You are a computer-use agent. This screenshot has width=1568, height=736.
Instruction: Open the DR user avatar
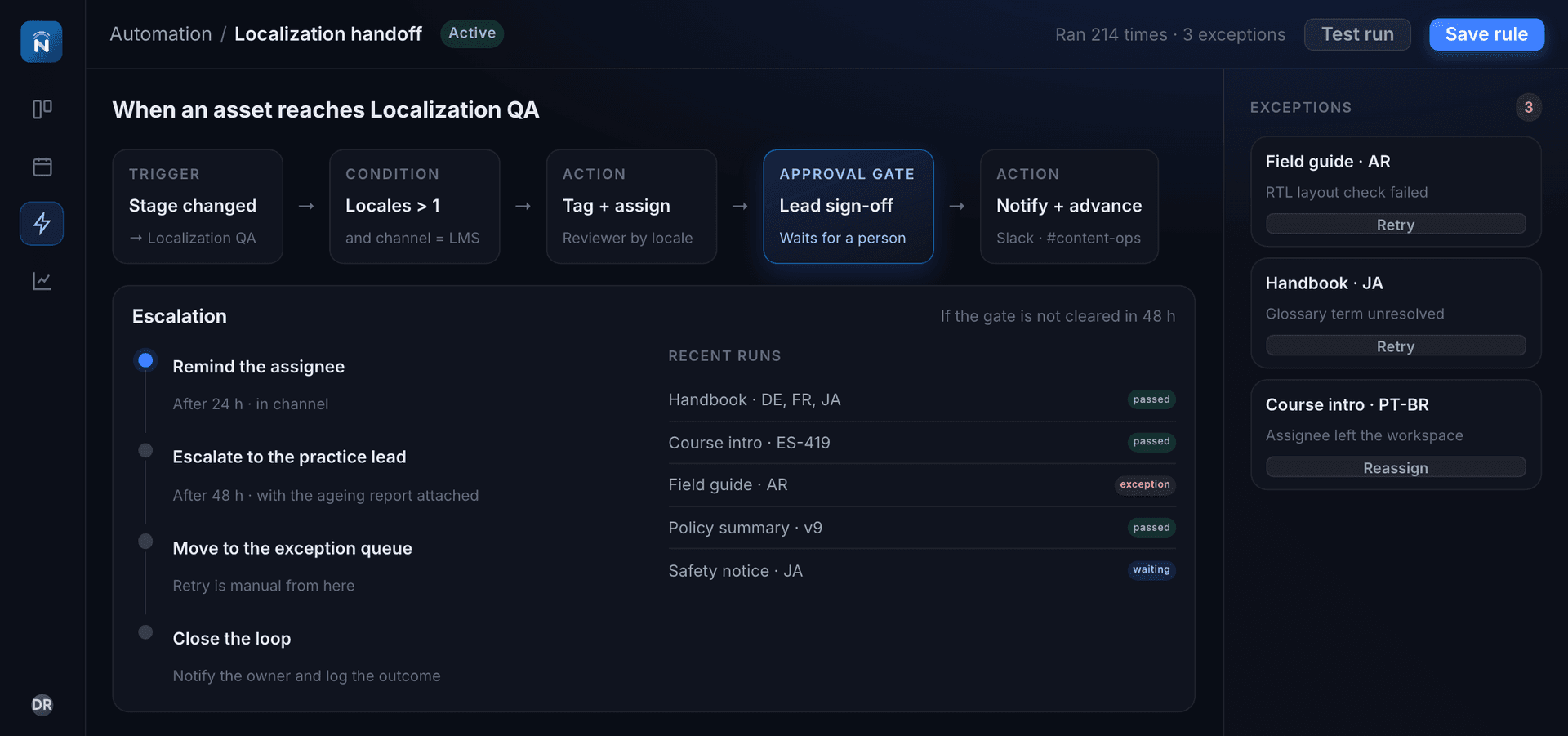click(42, 705)
